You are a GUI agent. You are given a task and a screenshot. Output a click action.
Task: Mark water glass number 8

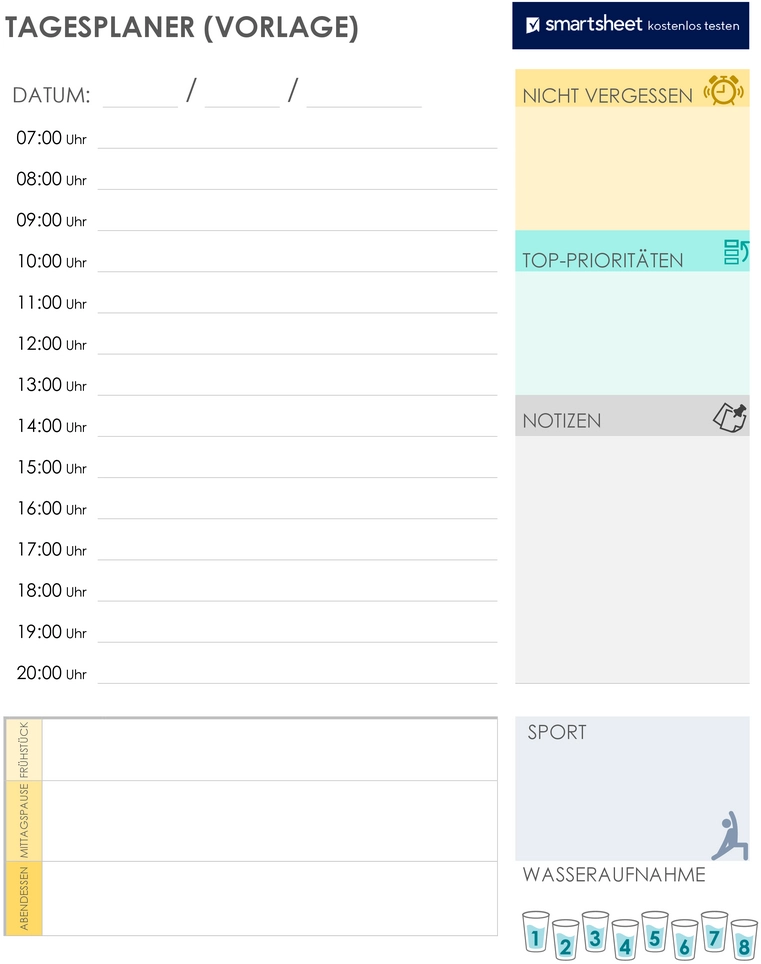click(744, 940)
